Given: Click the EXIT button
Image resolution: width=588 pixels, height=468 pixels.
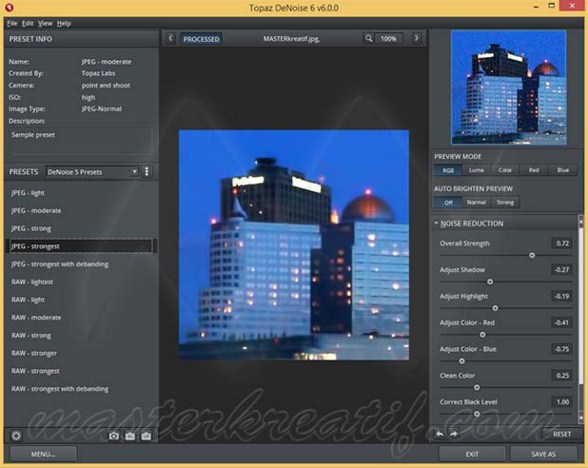Looking at the screenshot, I should 472,454.
